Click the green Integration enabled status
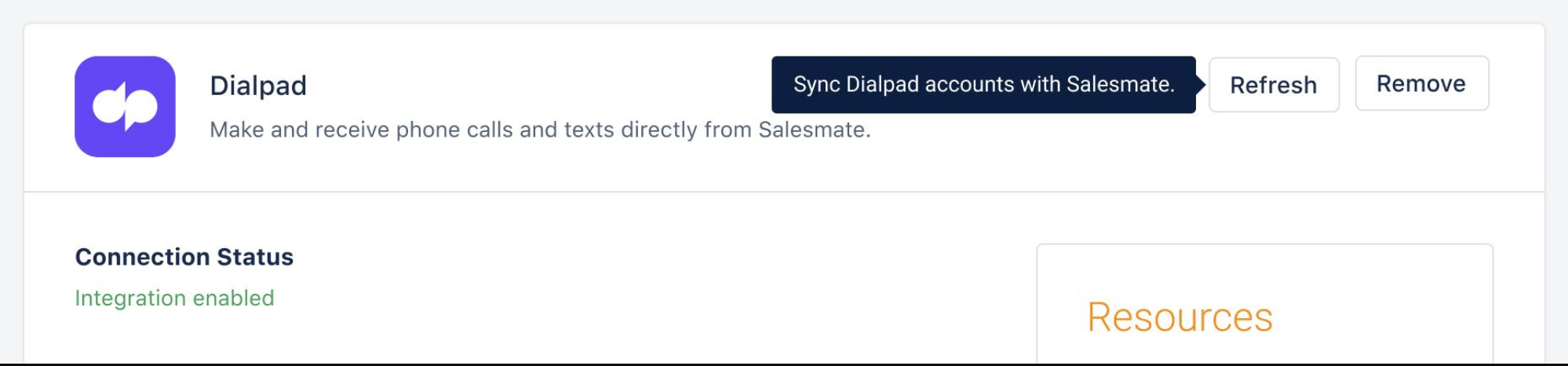 click(x=174, y=298)
